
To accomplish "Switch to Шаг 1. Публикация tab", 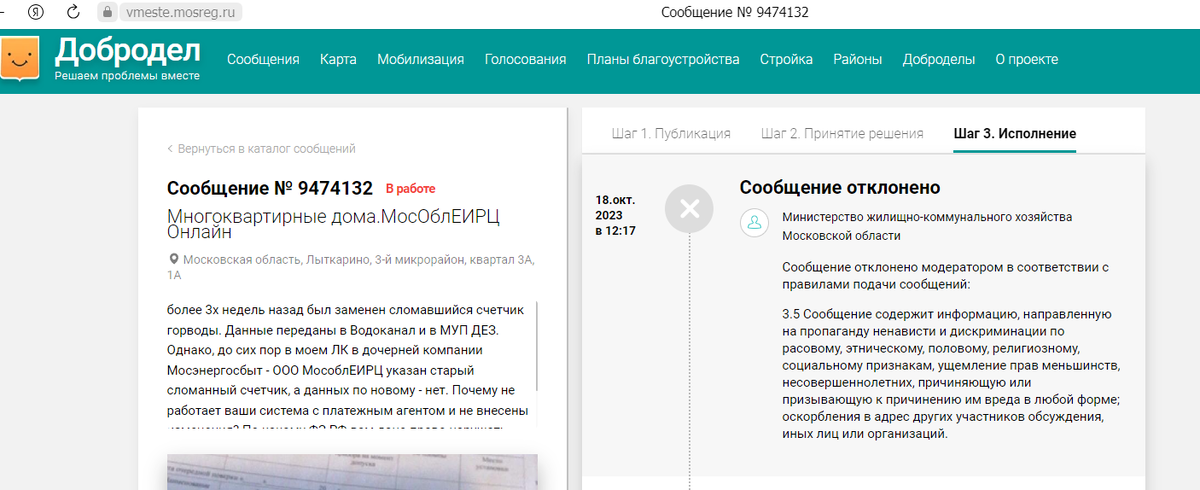I will click(671, 133).
